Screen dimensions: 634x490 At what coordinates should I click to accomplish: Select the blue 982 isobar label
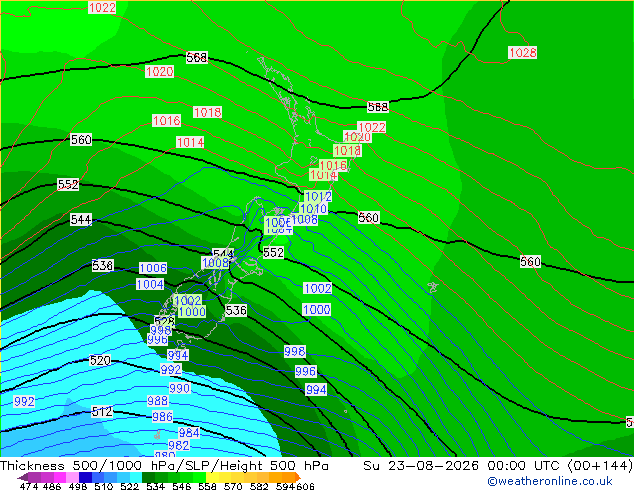[178, 445]
